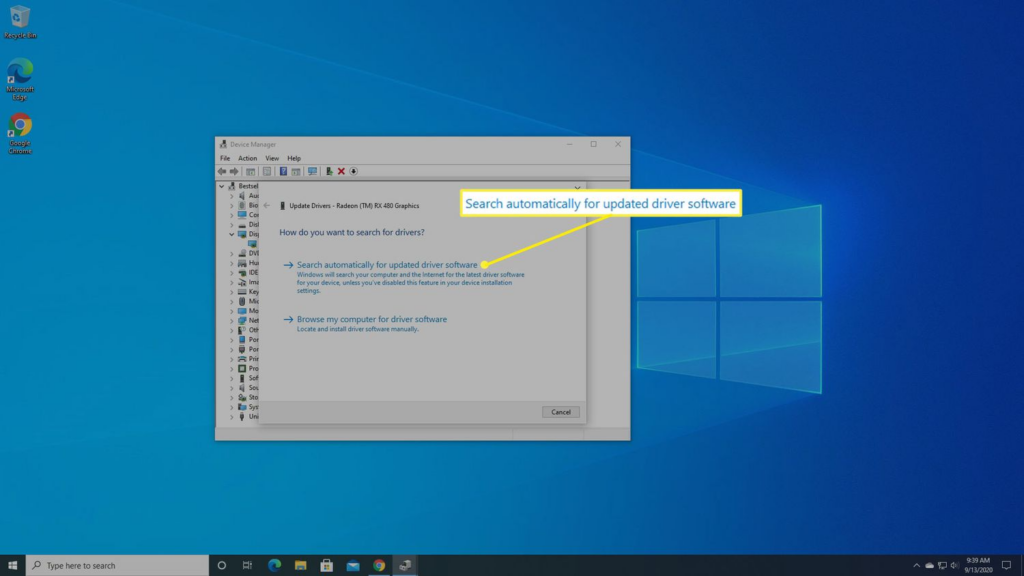Select the Sof software devices tree item
1024x576 pixels.
tap(248, 378)
